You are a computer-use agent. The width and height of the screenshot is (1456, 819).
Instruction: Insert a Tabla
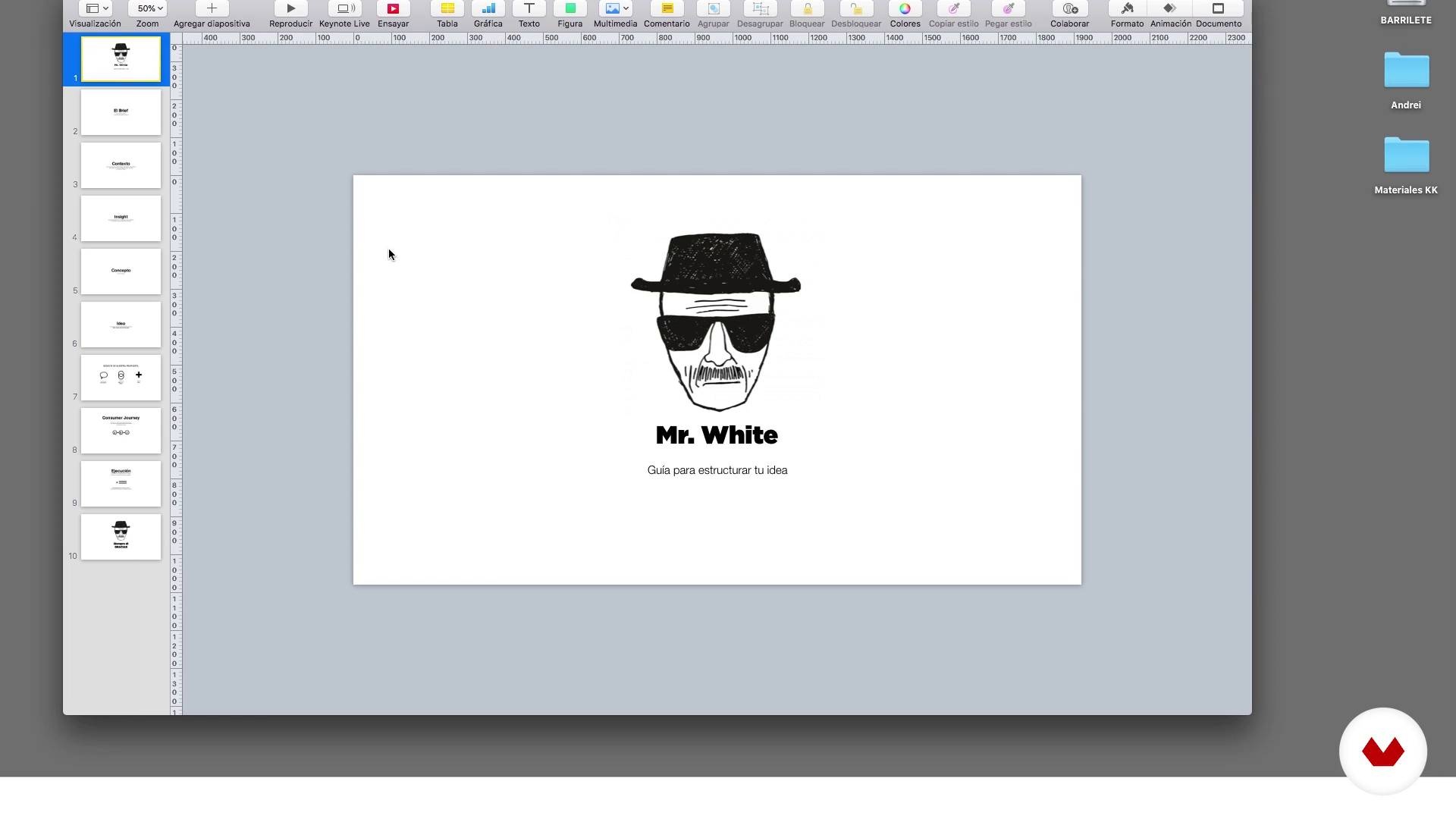coord(447,9)
